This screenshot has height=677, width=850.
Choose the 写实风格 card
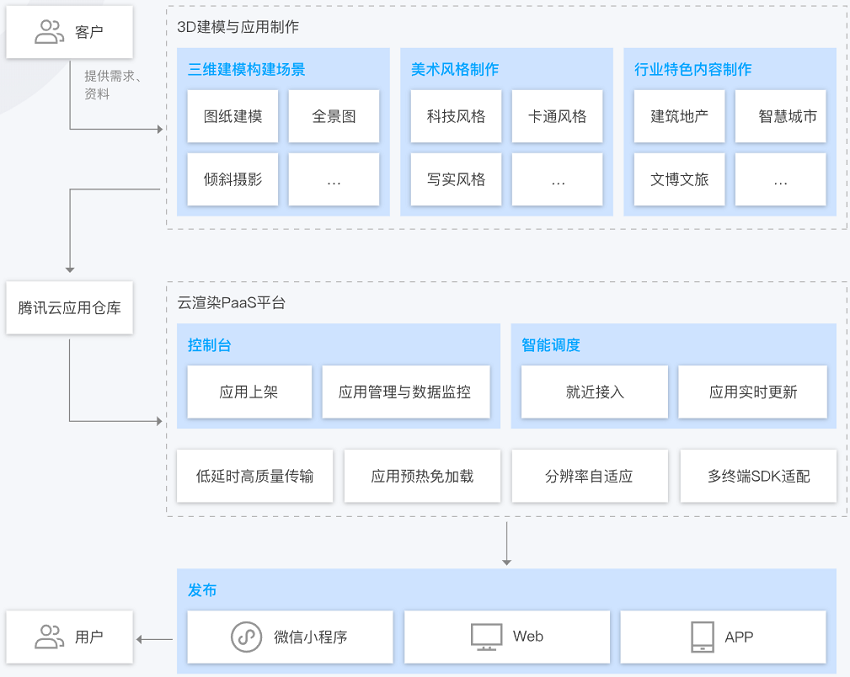pos(456,179)
